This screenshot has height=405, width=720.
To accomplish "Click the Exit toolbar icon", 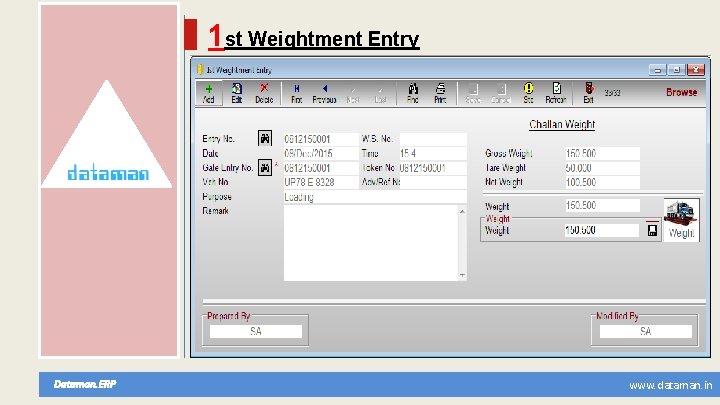I will (589, 93).
